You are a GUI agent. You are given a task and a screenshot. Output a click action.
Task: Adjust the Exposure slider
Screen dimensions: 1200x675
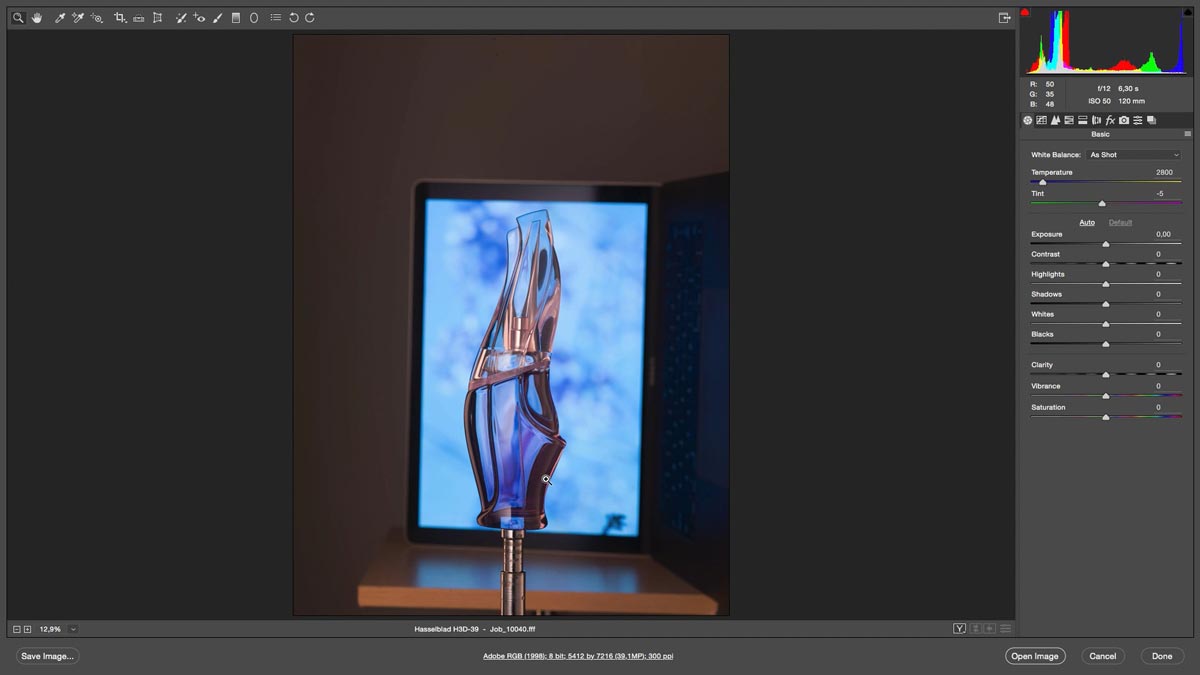(x=1106, y=243)
